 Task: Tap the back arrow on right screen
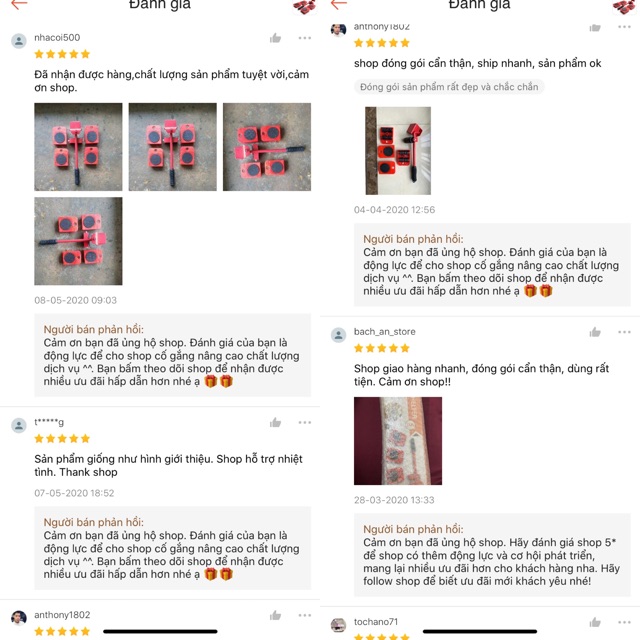pyautogui.click(x=338, y=4)
